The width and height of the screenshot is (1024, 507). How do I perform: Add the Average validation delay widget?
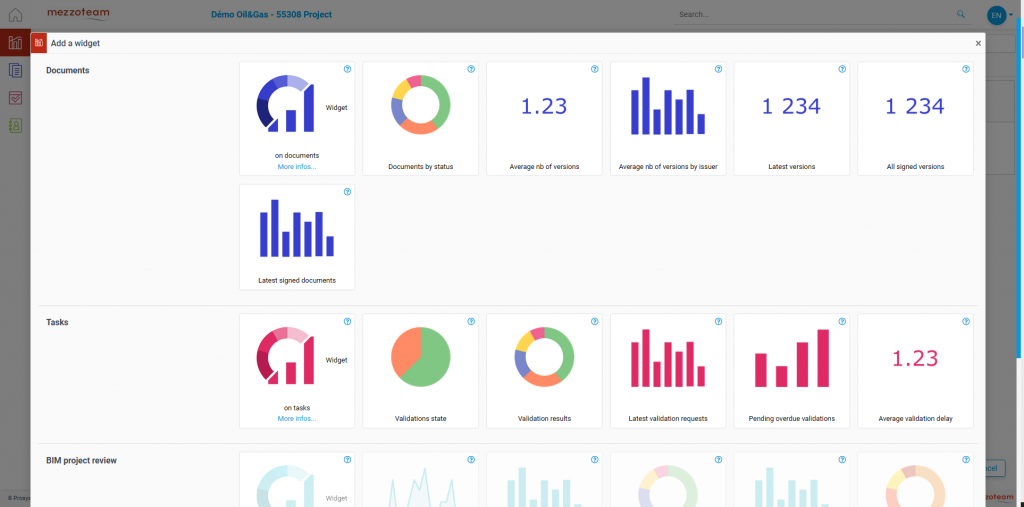click(x=916, y=371)
